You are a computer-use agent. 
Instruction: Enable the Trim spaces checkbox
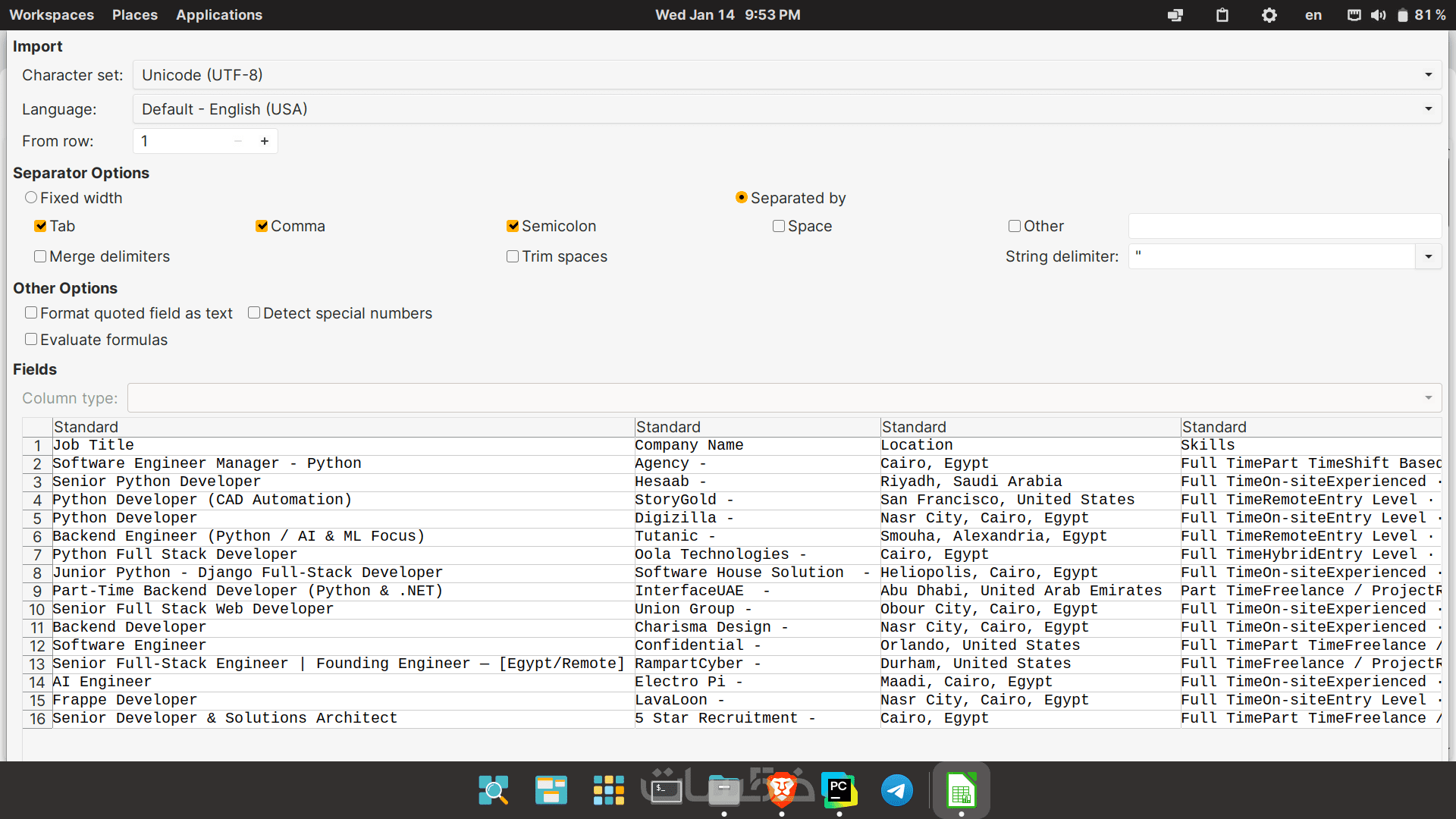513,256
